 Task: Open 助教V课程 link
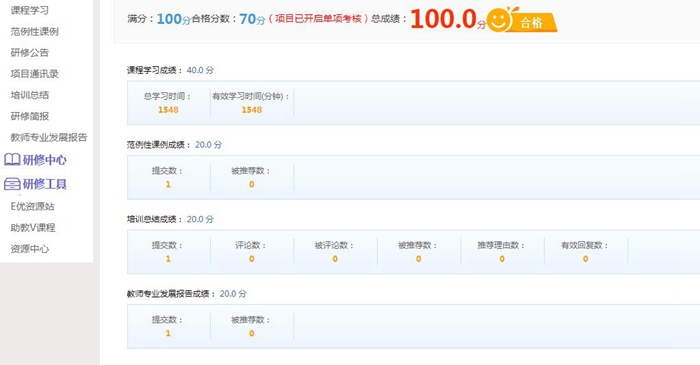click(x=33, y=228)
